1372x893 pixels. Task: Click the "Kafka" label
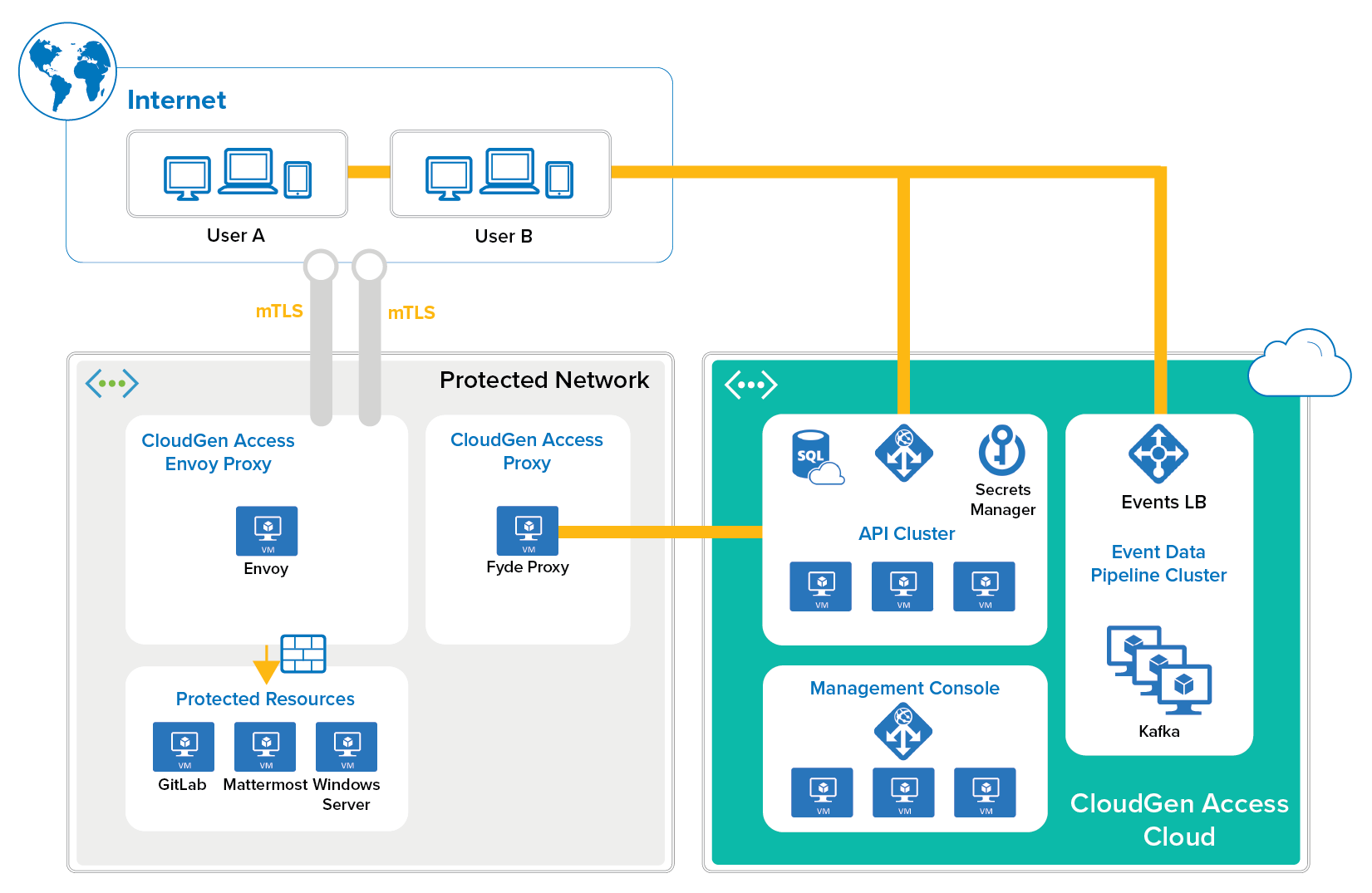pos(1158,731)
